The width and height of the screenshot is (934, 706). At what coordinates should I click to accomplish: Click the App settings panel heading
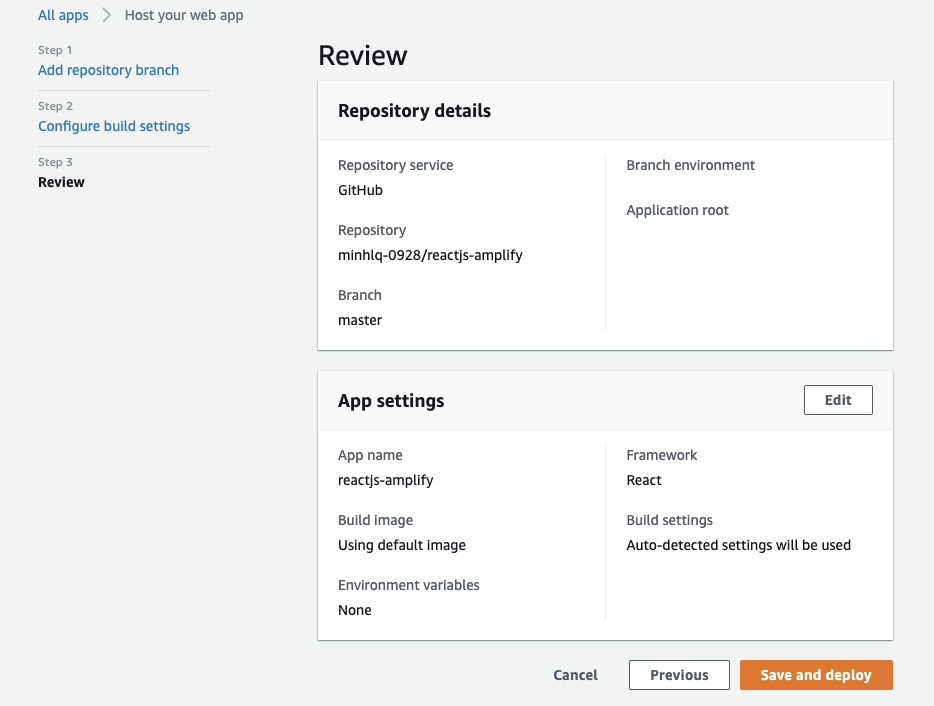pos(391,401)
